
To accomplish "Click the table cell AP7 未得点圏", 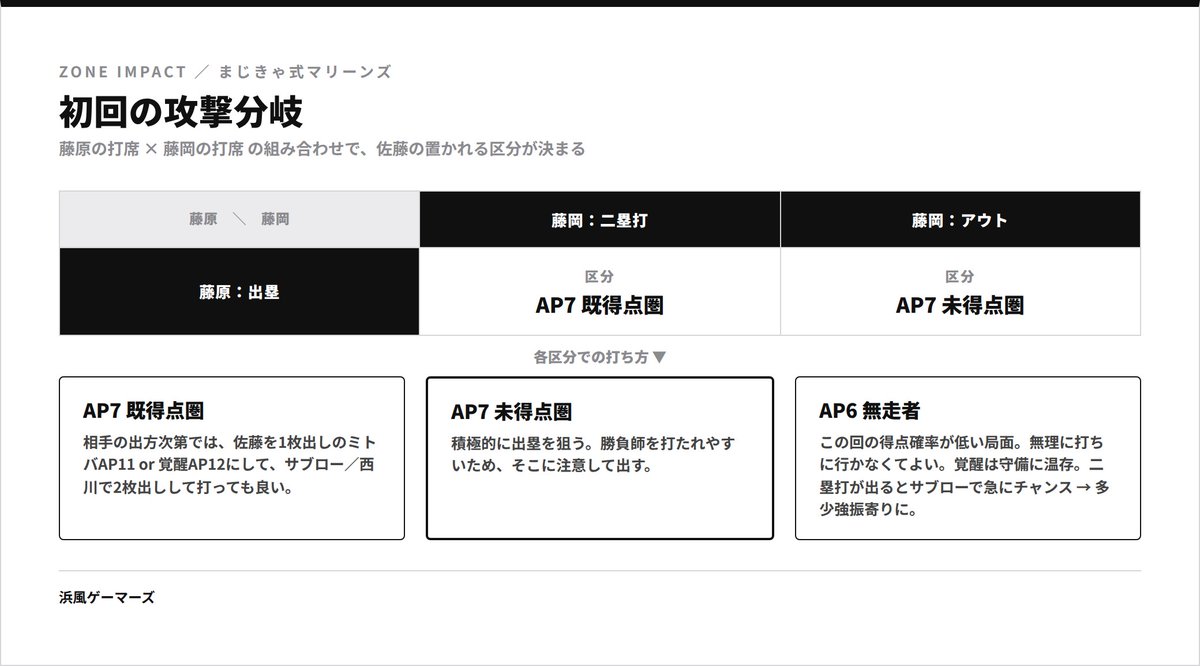I will point(960,292).
